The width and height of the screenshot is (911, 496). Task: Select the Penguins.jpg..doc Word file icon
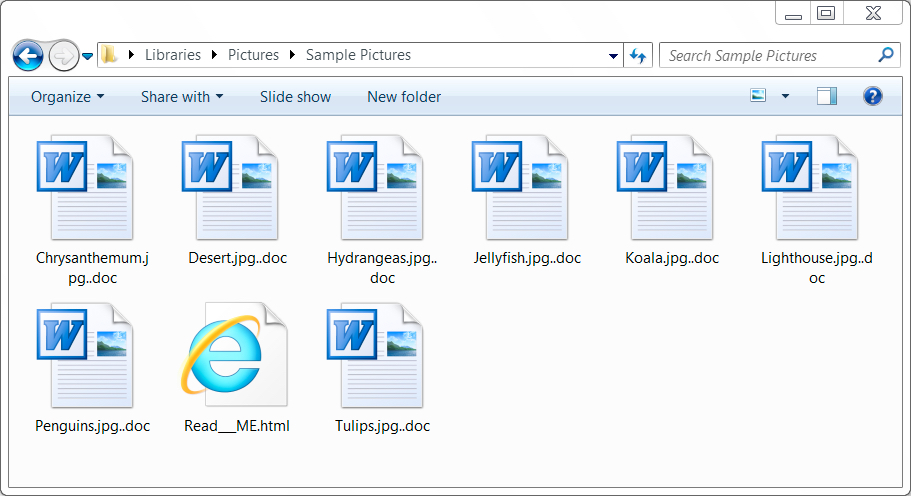coord(85,355)
